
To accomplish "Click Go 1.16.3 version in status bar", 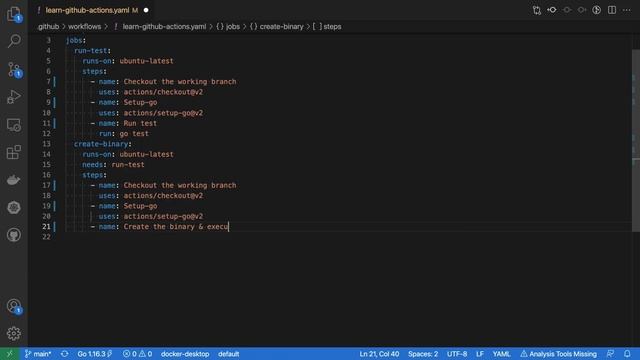I will (x=94, y=354).
